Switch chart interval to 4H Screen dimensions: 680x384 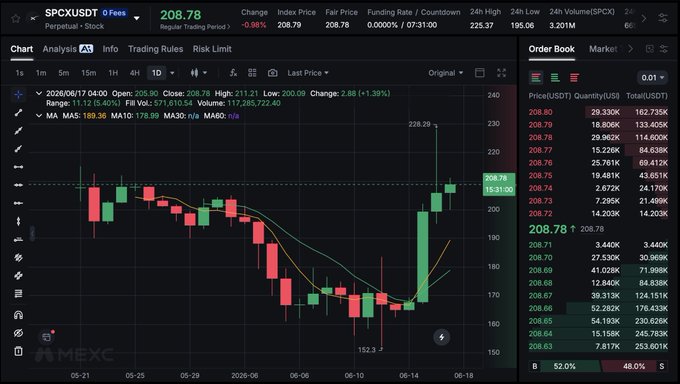click(135, 73)
